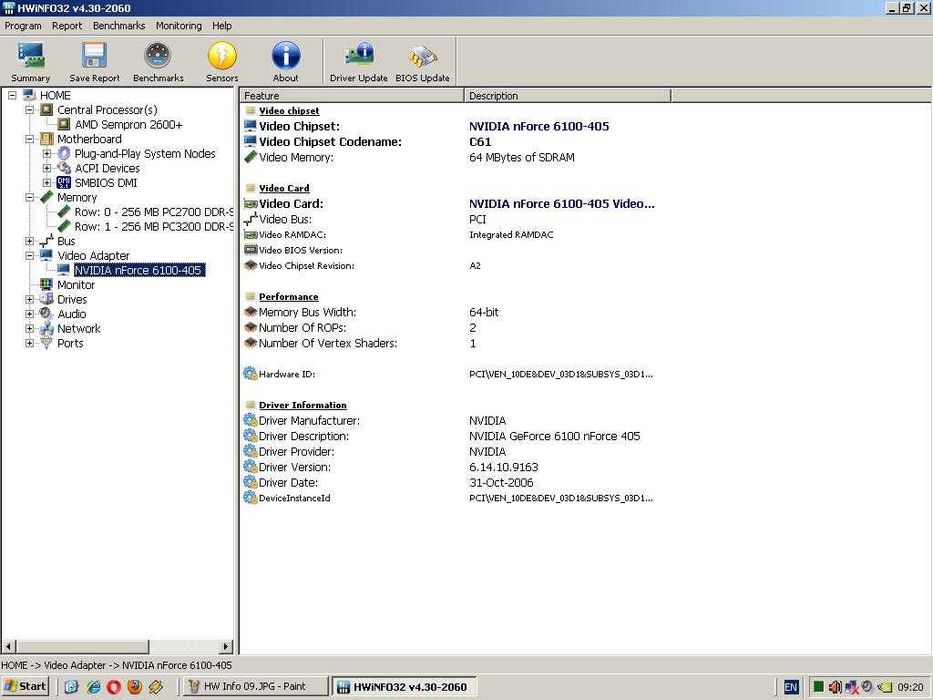This screenshot has height=700, width=933.
Task: Collapse the Video Adapter node
Action: (29, 255)
